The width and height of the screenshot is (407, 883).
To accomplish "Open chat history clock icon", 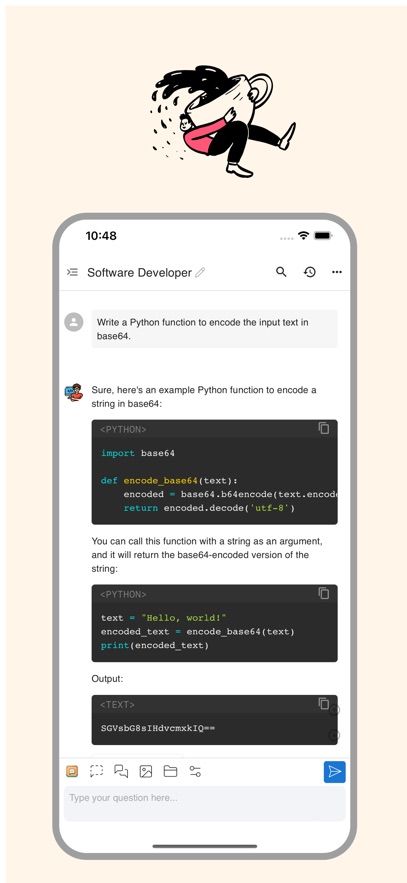I will 310,272.
